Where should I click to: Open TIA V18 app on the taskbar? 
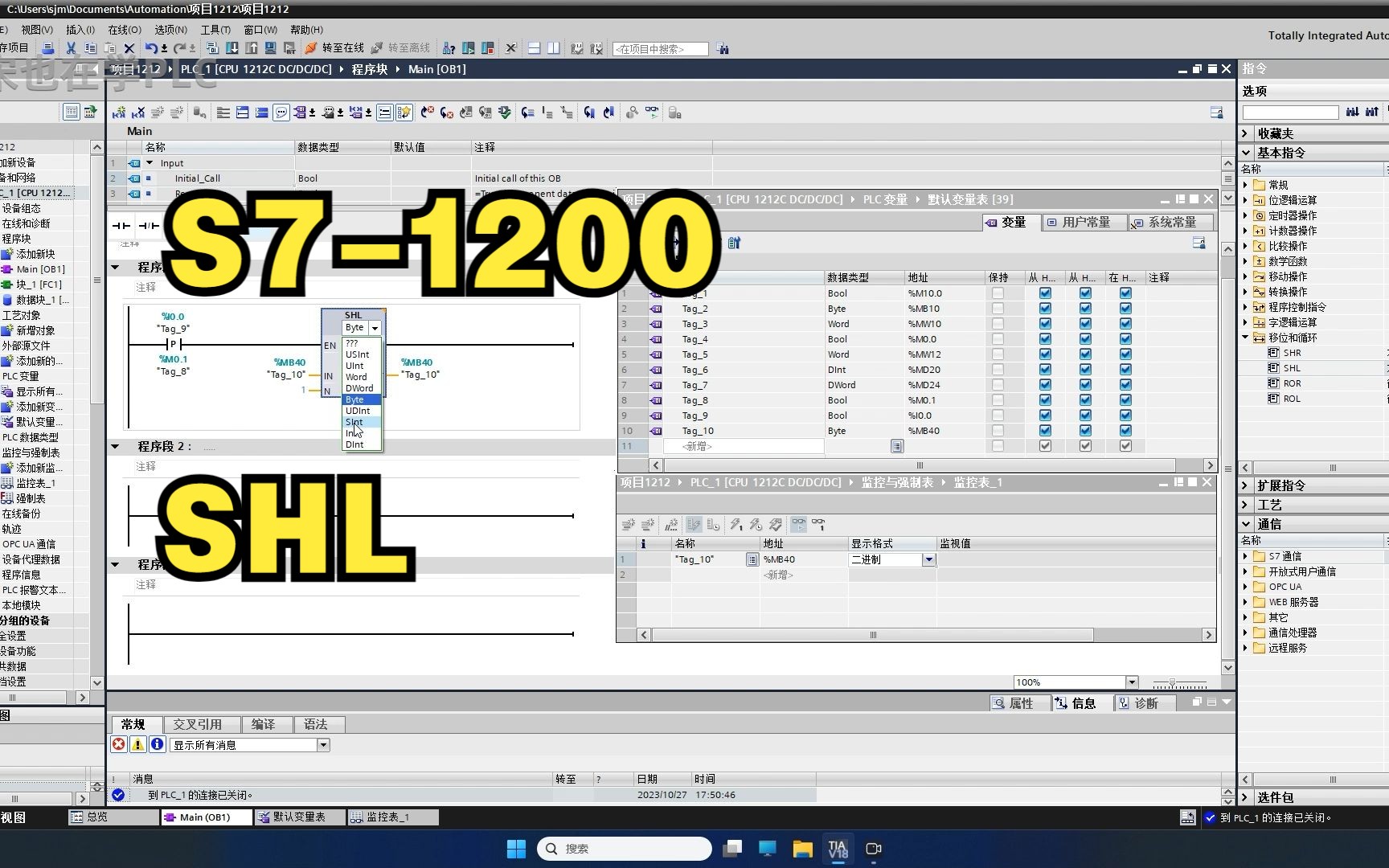tap(838, 849)
